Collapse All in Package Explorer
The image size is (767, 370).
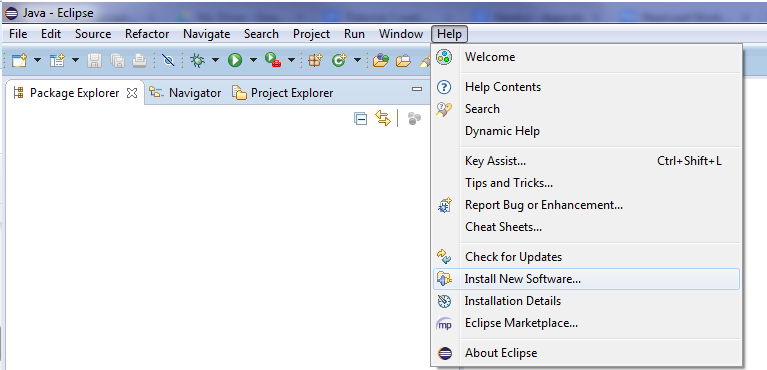[361, 118]
